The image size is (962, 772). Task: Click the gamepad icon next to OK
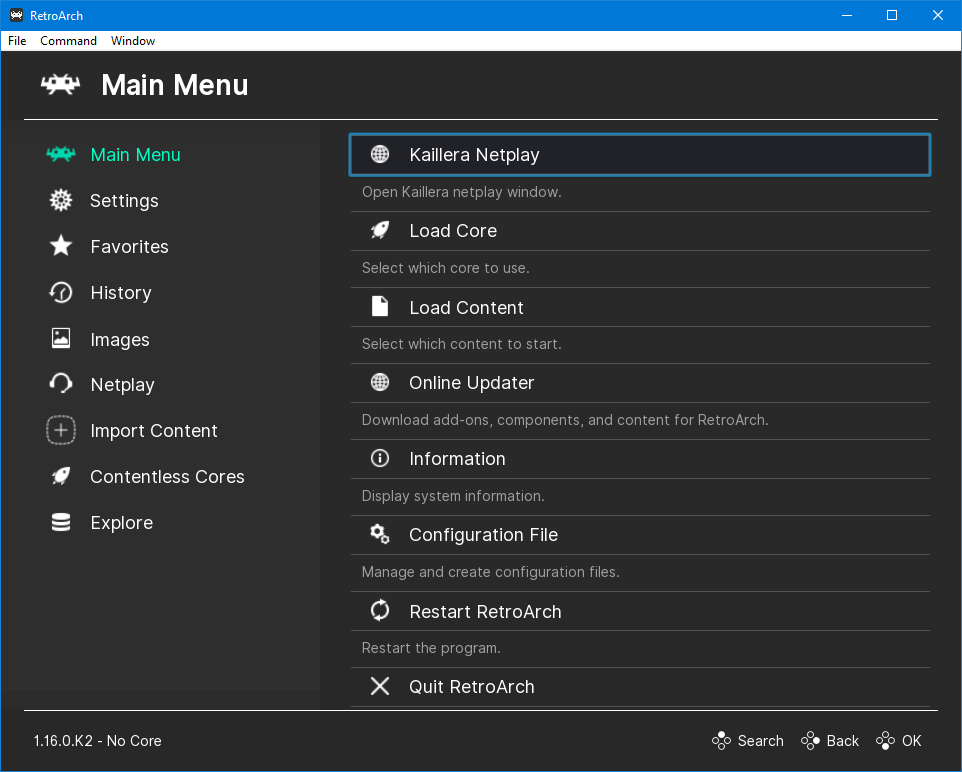click(x=885, y=741)
